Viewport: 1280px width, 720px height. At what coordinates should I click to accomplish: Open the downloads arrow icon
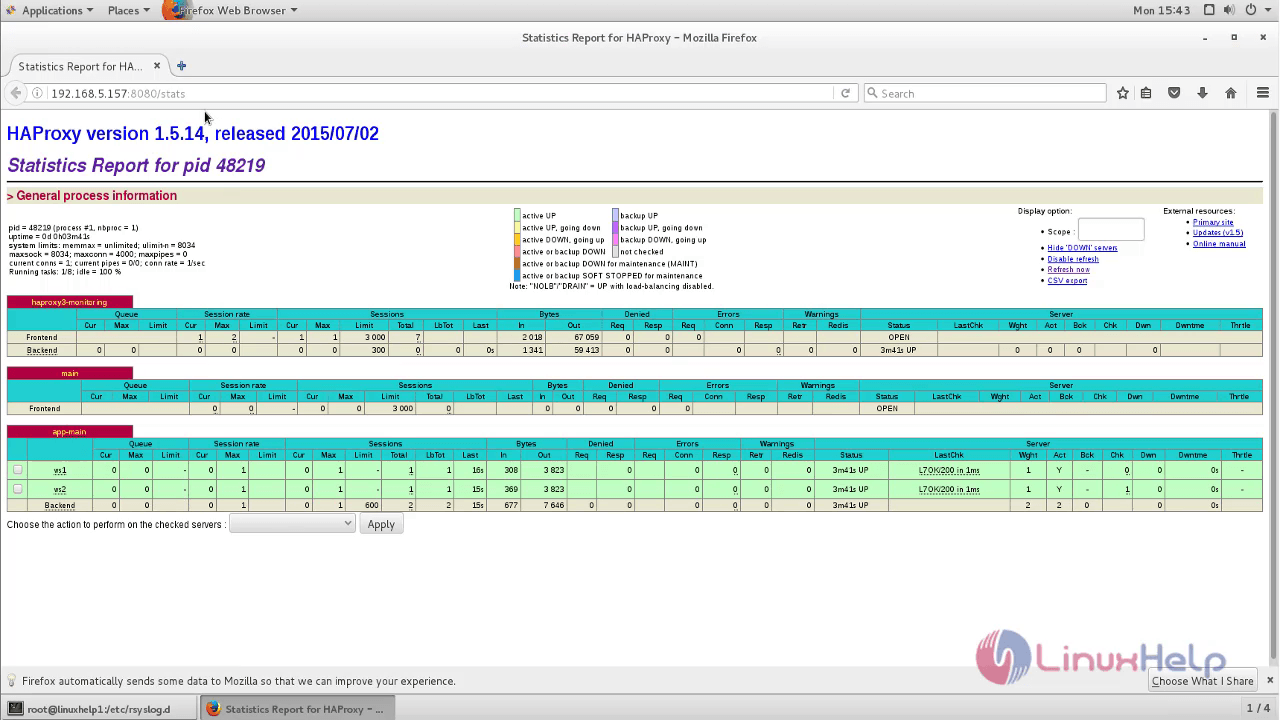[x=1202, y=93]
